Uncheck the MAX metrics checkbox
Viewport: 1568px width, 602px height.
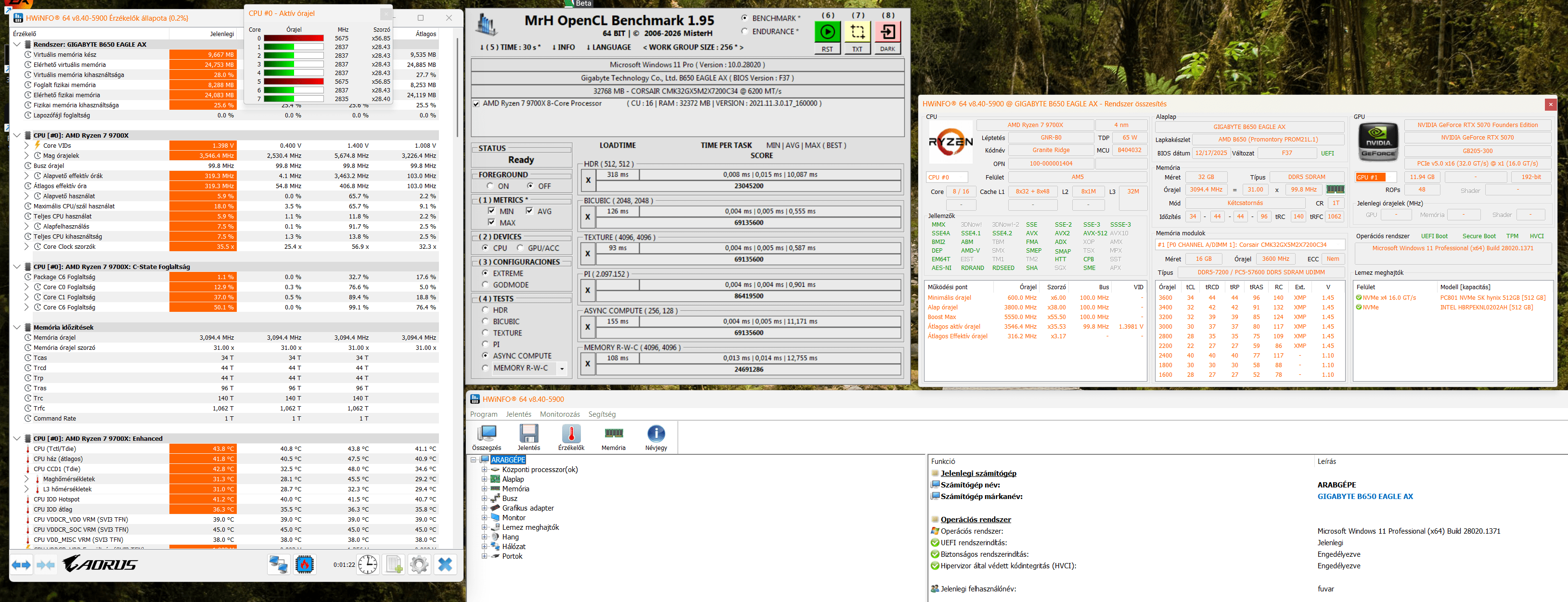coord(491,223)
